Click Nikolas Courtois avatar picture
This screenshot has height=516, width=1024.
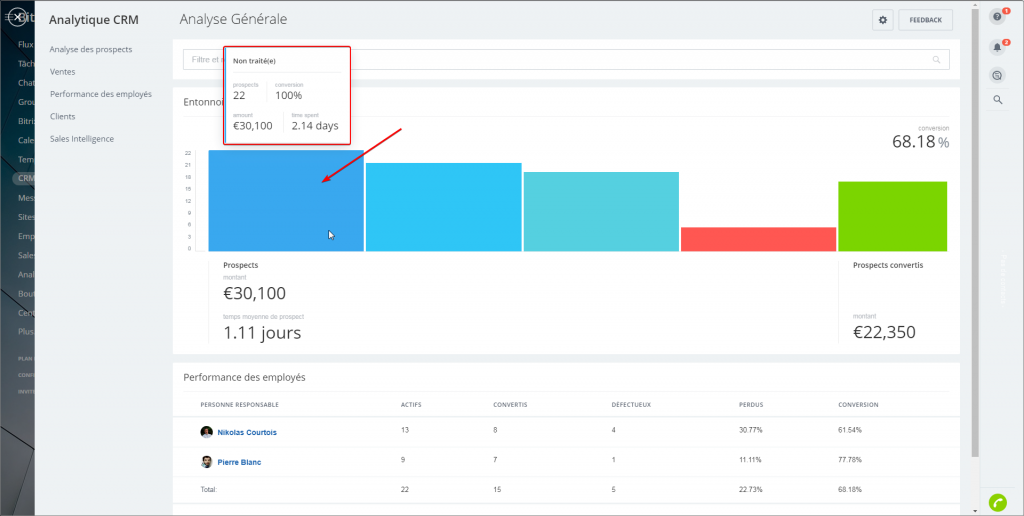(206, 432)
